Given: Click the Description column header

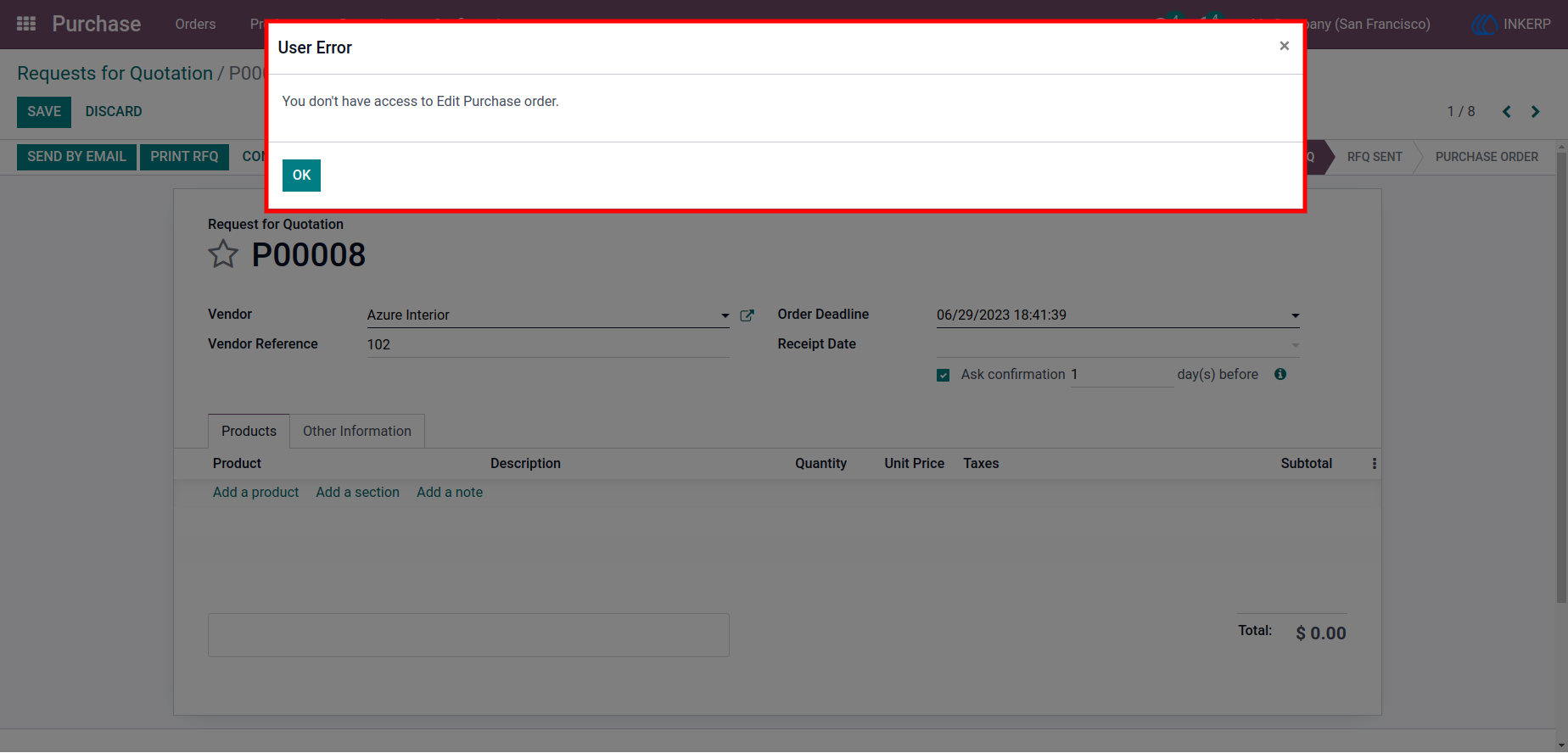Looking at the screenshot, I should (x=525, y=464).
